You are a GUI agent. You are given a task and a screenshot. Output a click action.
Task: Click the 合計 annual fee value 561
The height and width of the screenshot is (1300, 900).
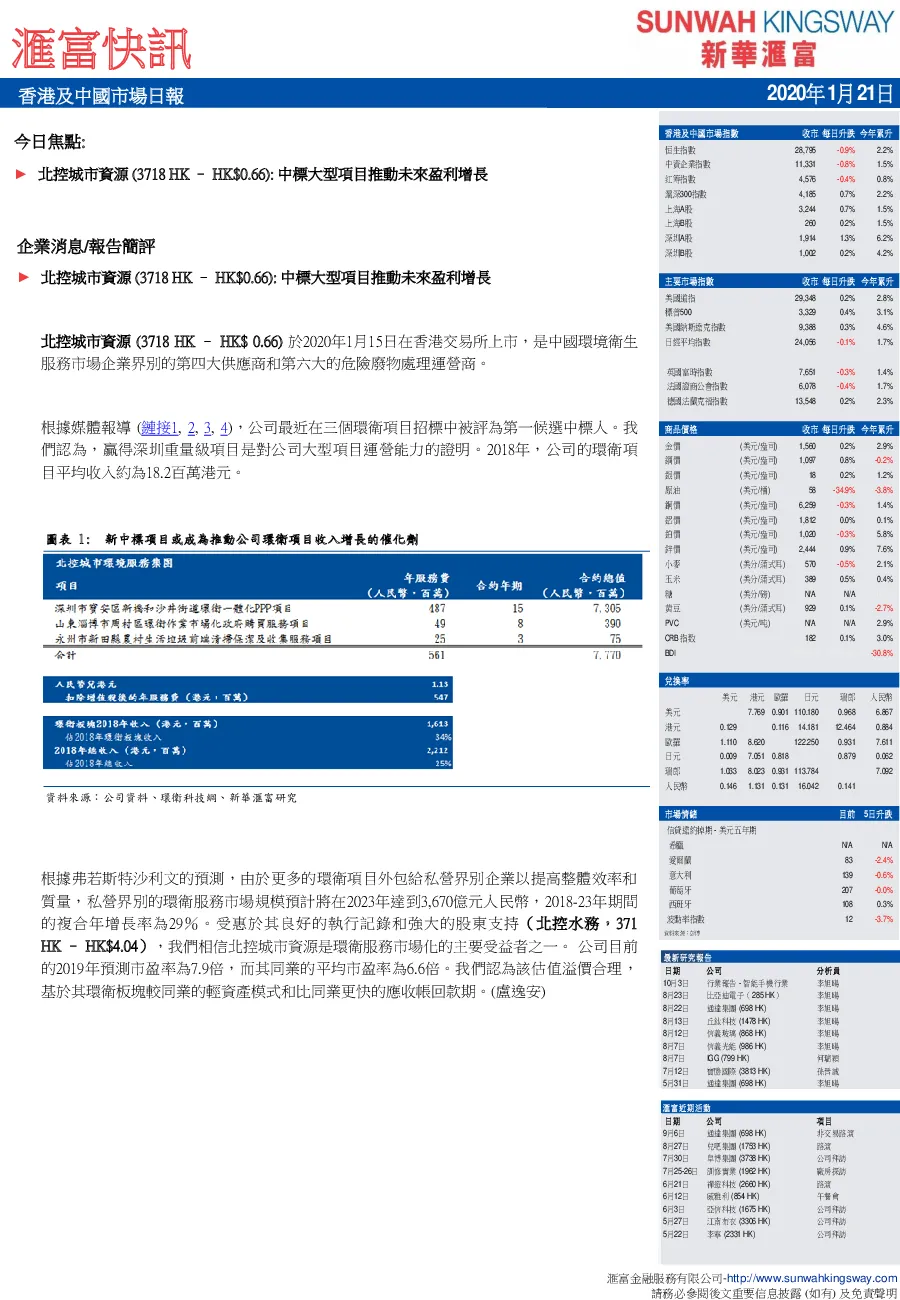(437, 655)
